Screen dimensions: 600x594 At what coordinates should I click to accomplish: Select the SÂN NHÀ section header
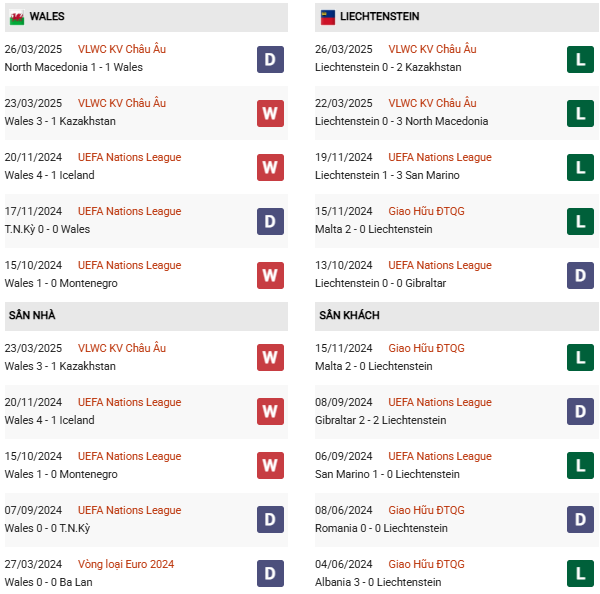[32, 315]
